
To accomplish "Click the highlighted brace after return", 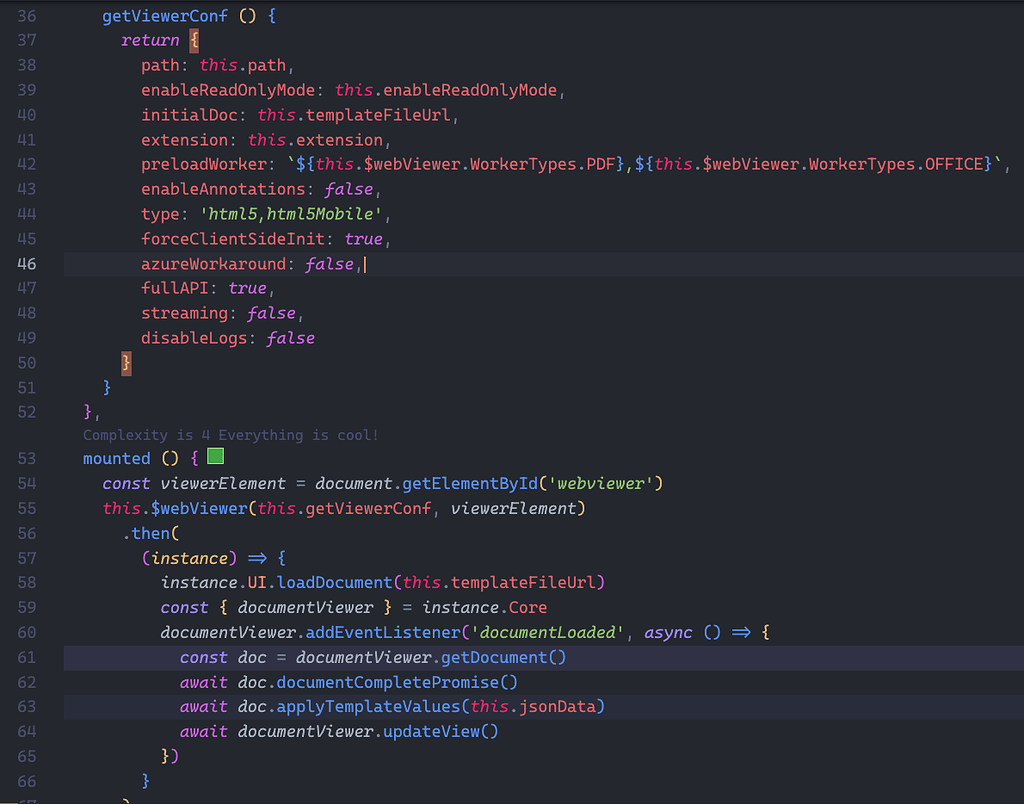I will pyautogui.click(x=193, y=40).
